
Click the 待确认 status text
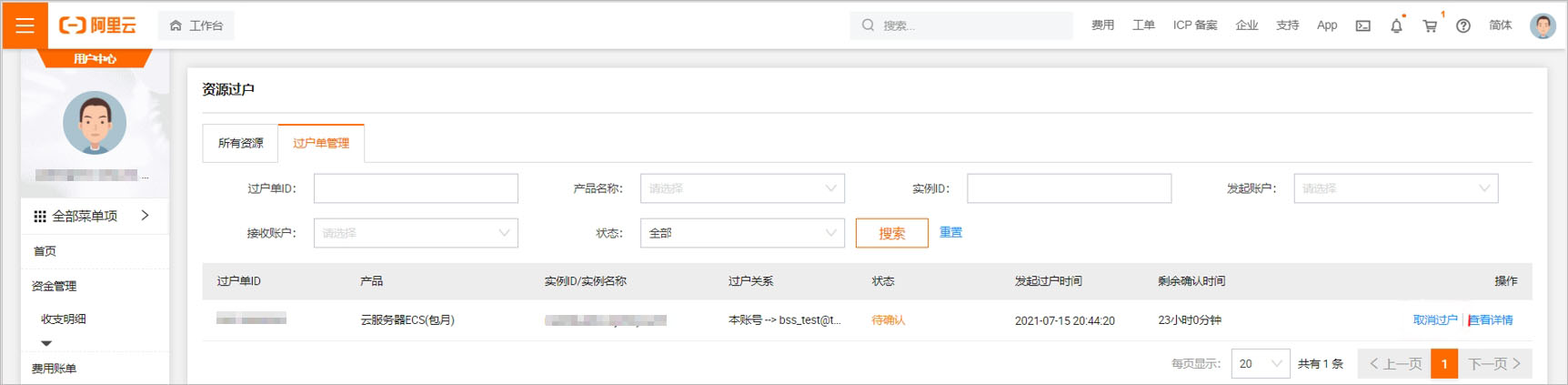888,320
